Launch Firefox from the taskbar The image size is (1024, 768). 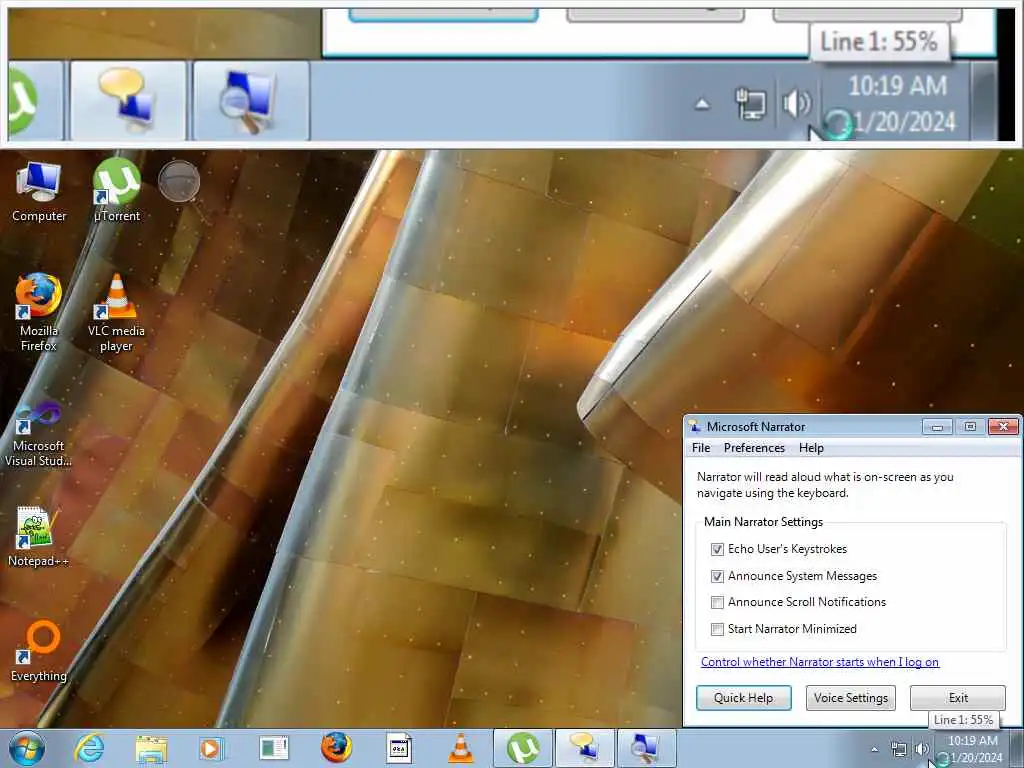(x=336, y=748)
